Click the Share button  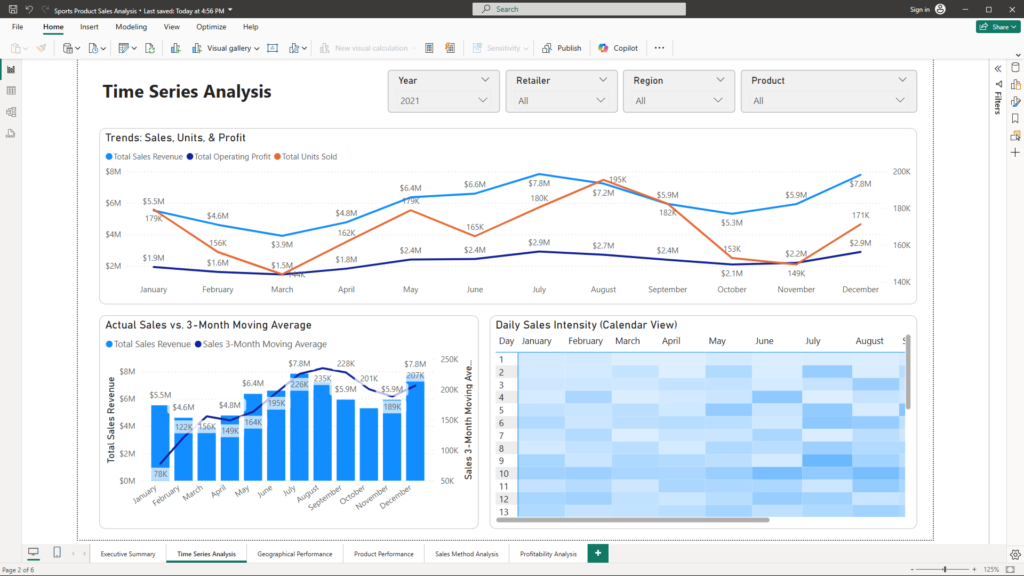997,27
